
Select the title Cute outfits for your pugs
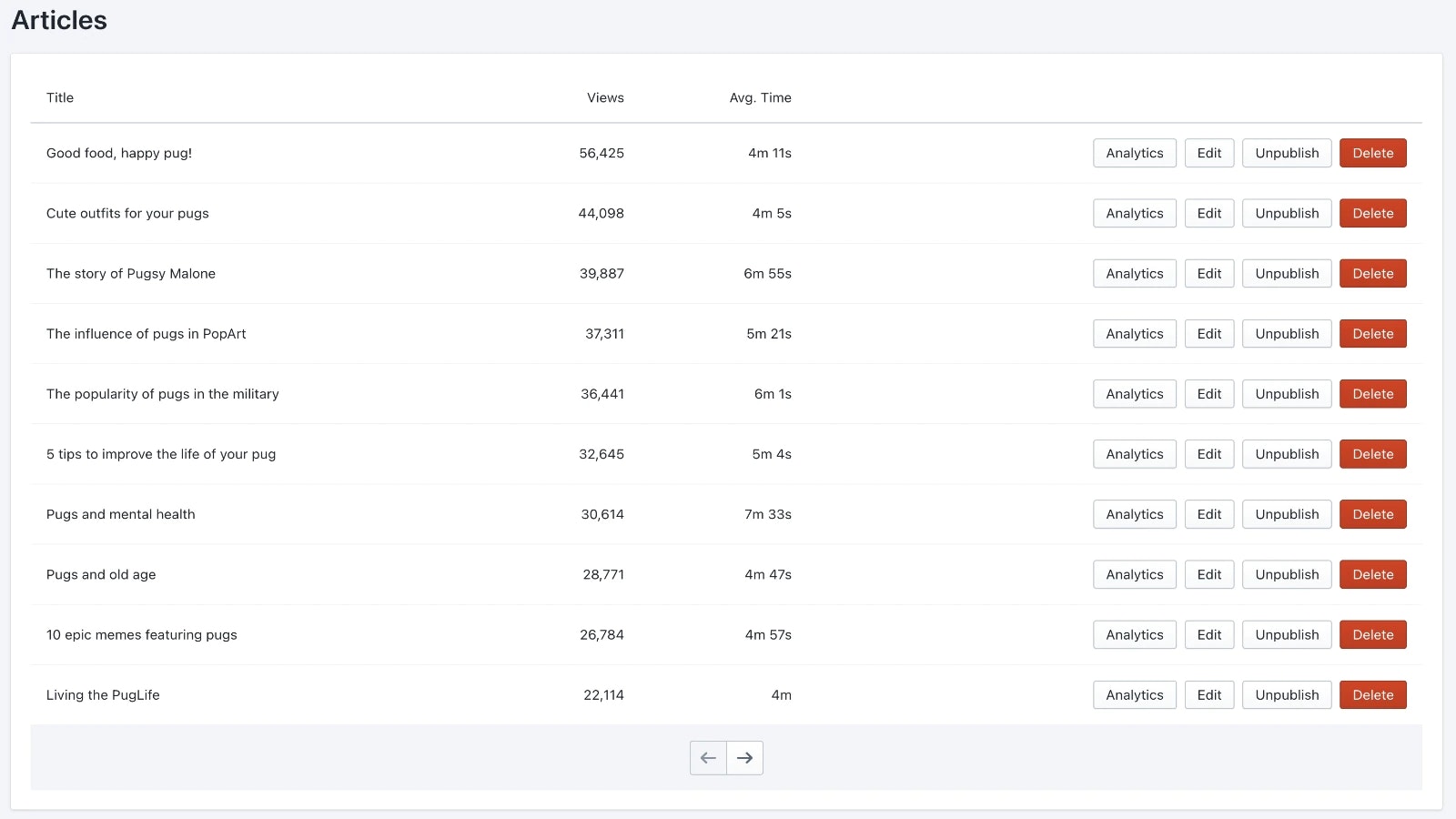click(127, 213)
